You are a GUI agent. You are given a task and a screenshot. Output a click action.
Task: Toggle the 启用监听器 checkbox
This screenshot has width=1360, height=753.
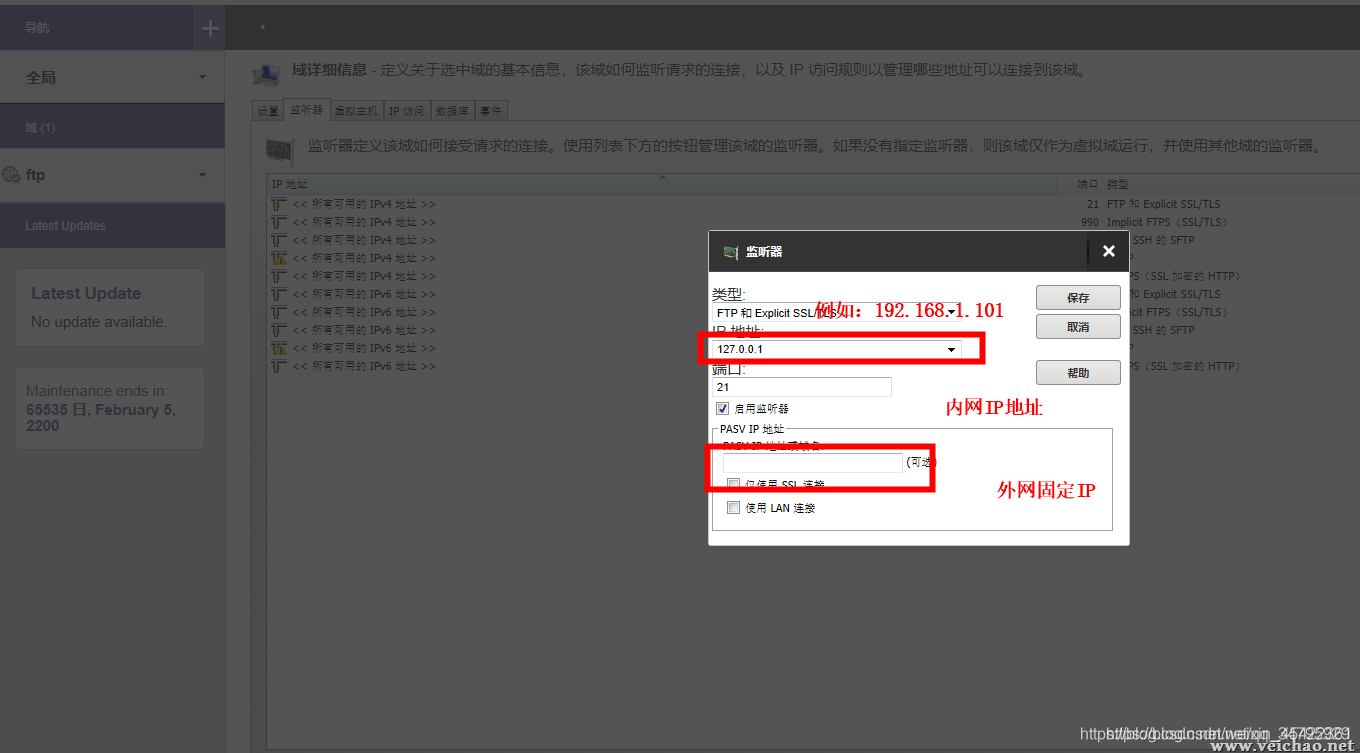click(722, 408)
